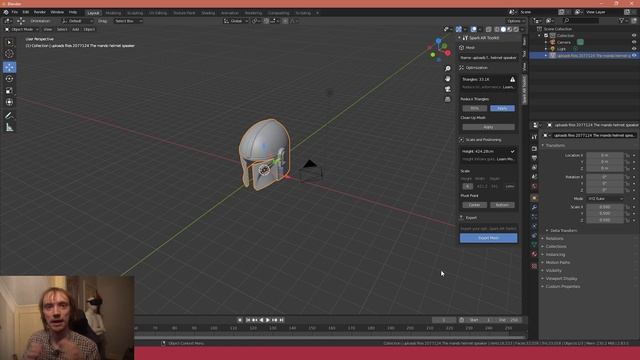This screenshot has width=640, height=360.
Task: Open the Global transform orientation dropdown
Action: coord(236,21)
